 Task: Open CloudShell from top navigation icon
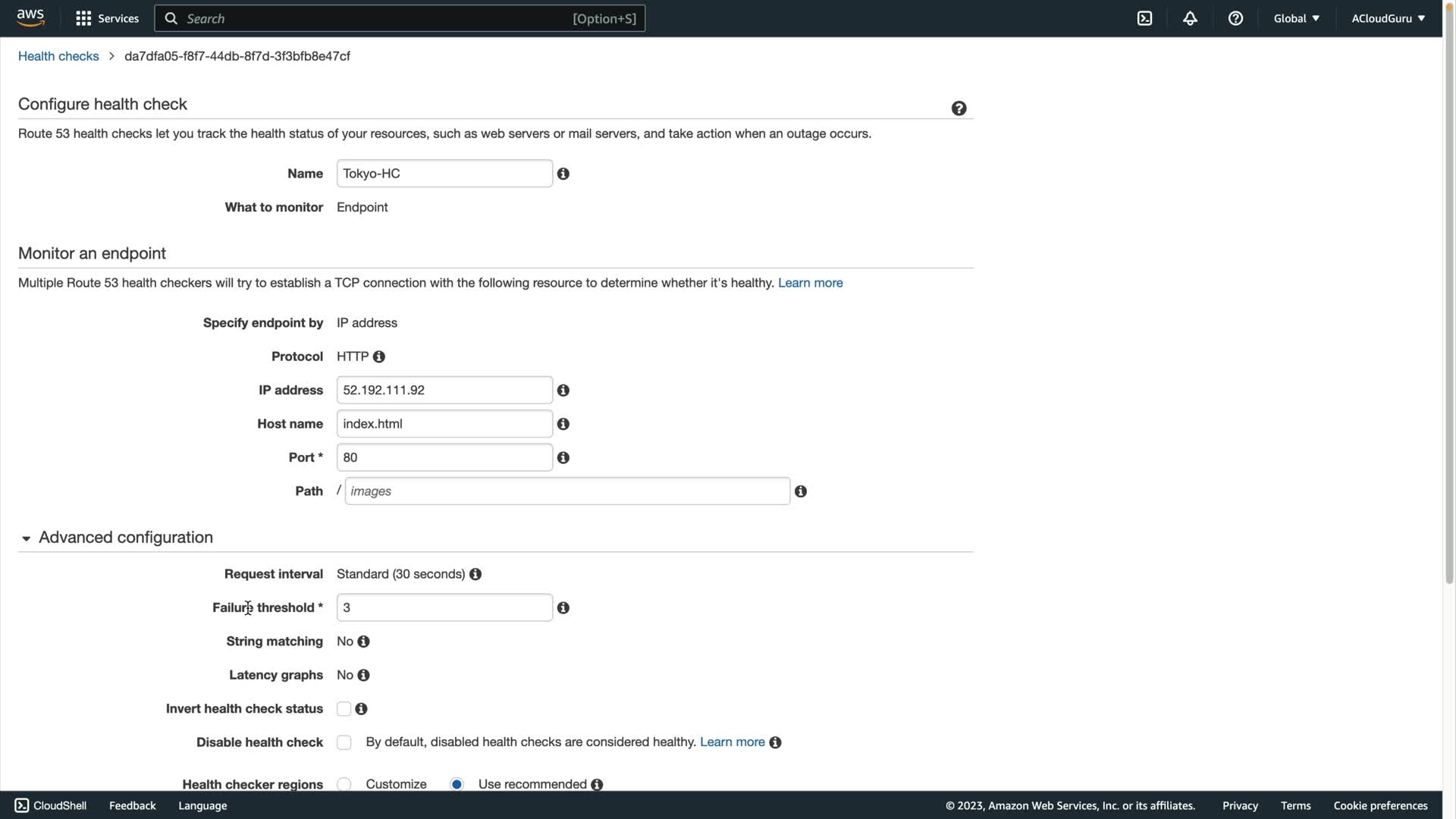[1144, 18]
